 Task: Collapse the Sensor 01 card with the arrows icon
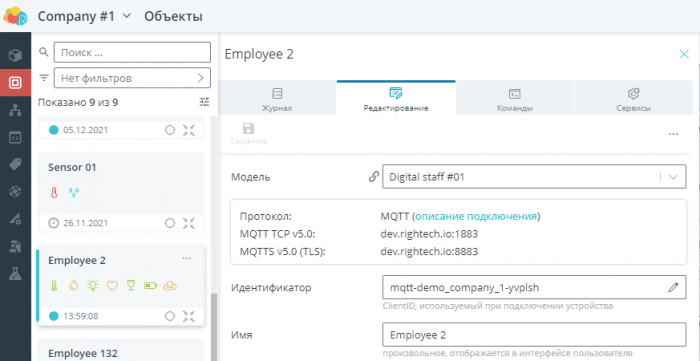point(189,223)
